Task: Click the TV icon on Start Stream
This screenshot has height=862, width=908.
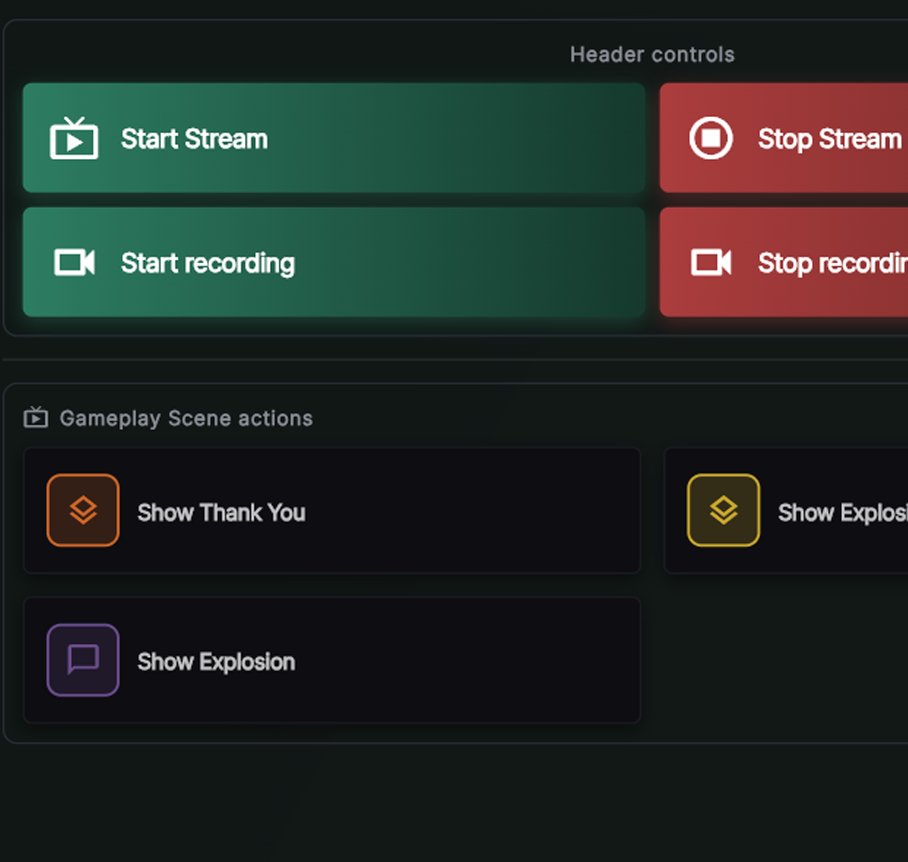Action: (x=74, y=139)
